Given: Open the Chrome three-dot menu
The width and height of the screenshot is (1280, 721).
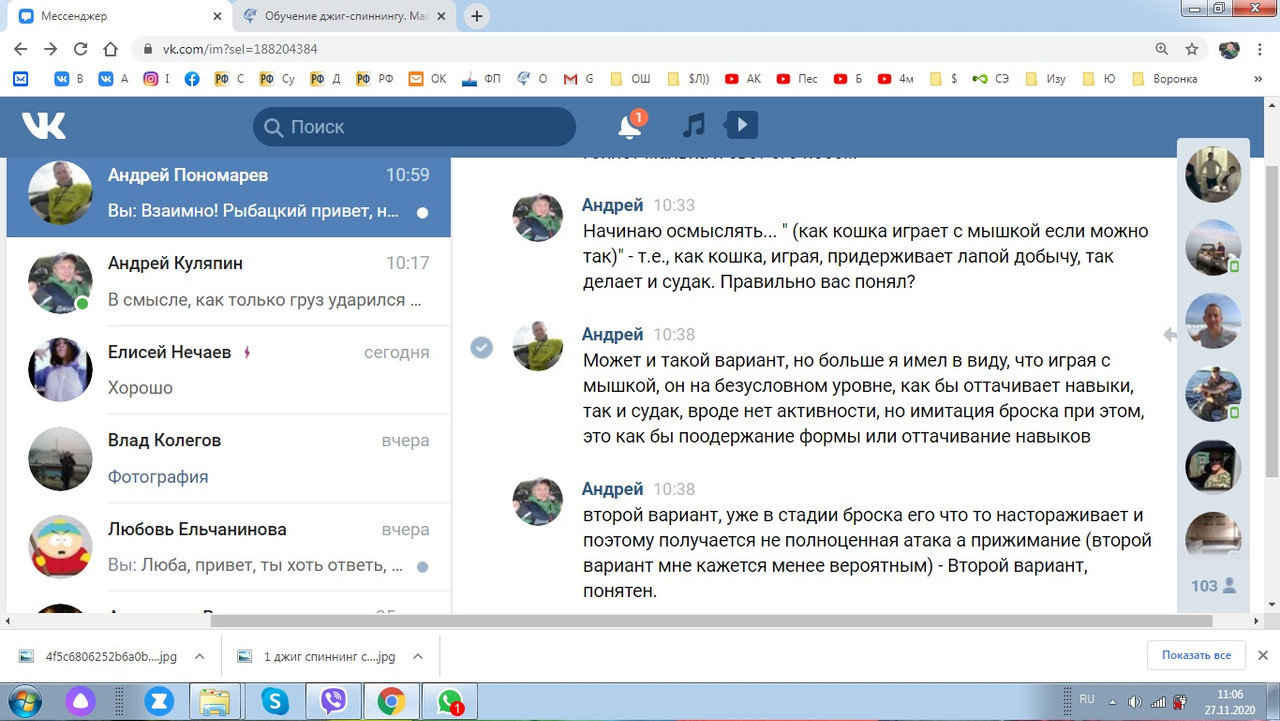Looking at the screenshot, I should (1259, 48).
